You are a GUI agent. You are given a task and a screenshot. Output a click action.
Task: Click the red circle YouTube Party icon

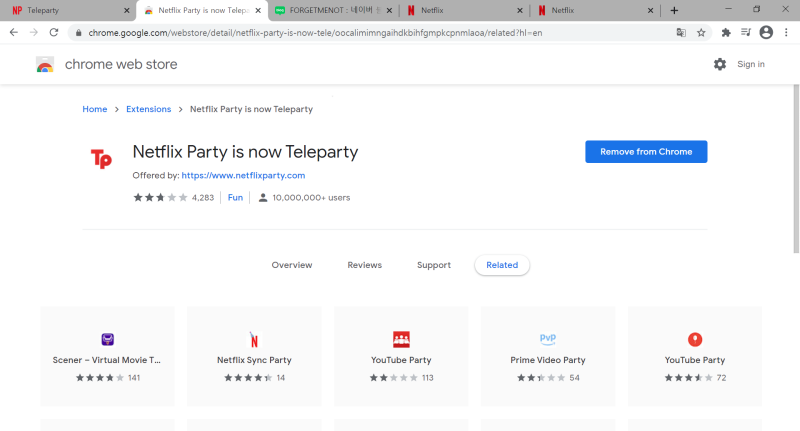pyautogui.click(x=695, y=339)
